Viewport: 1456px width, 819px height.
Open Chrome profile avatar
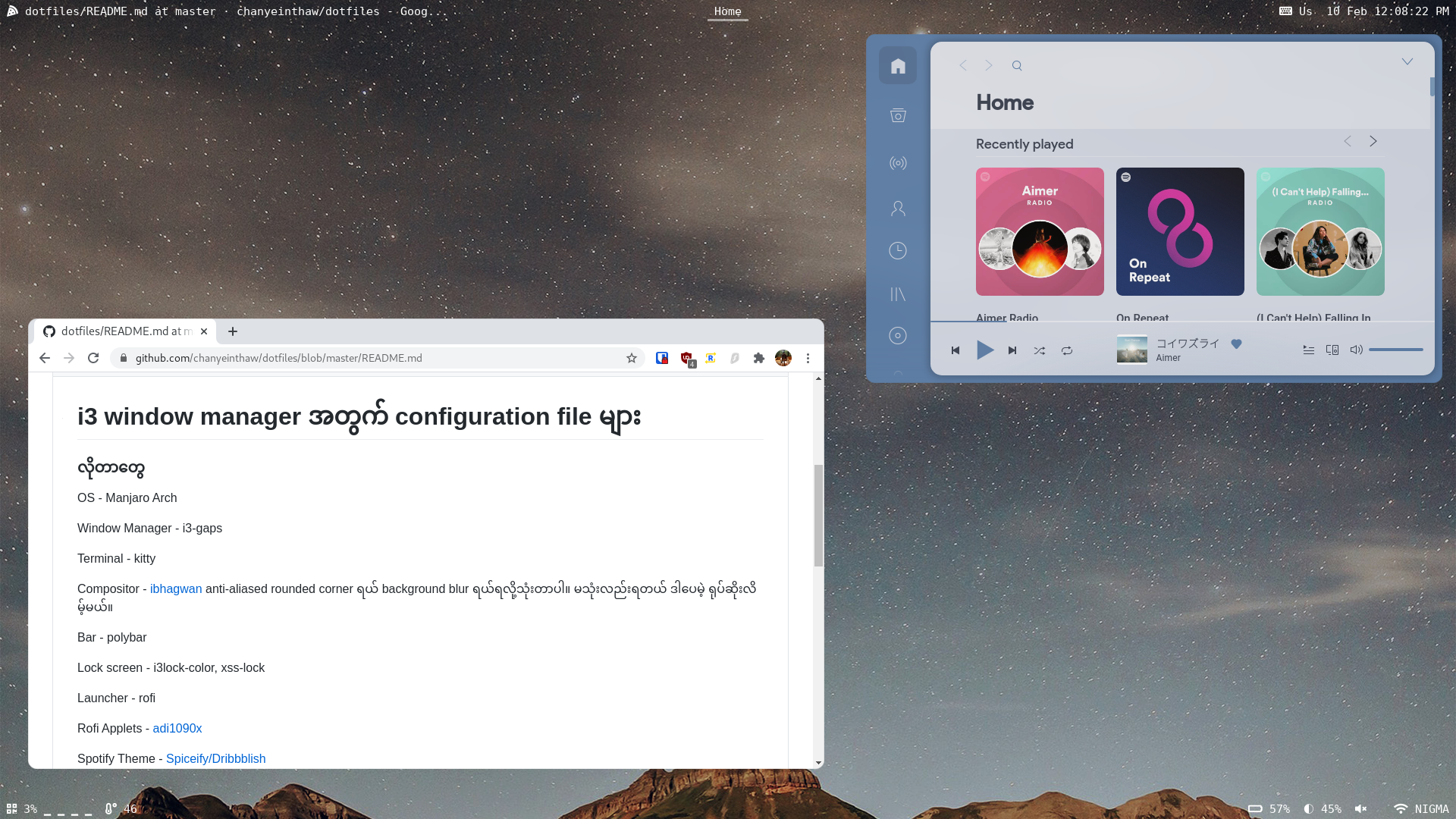tap(783, 358)
